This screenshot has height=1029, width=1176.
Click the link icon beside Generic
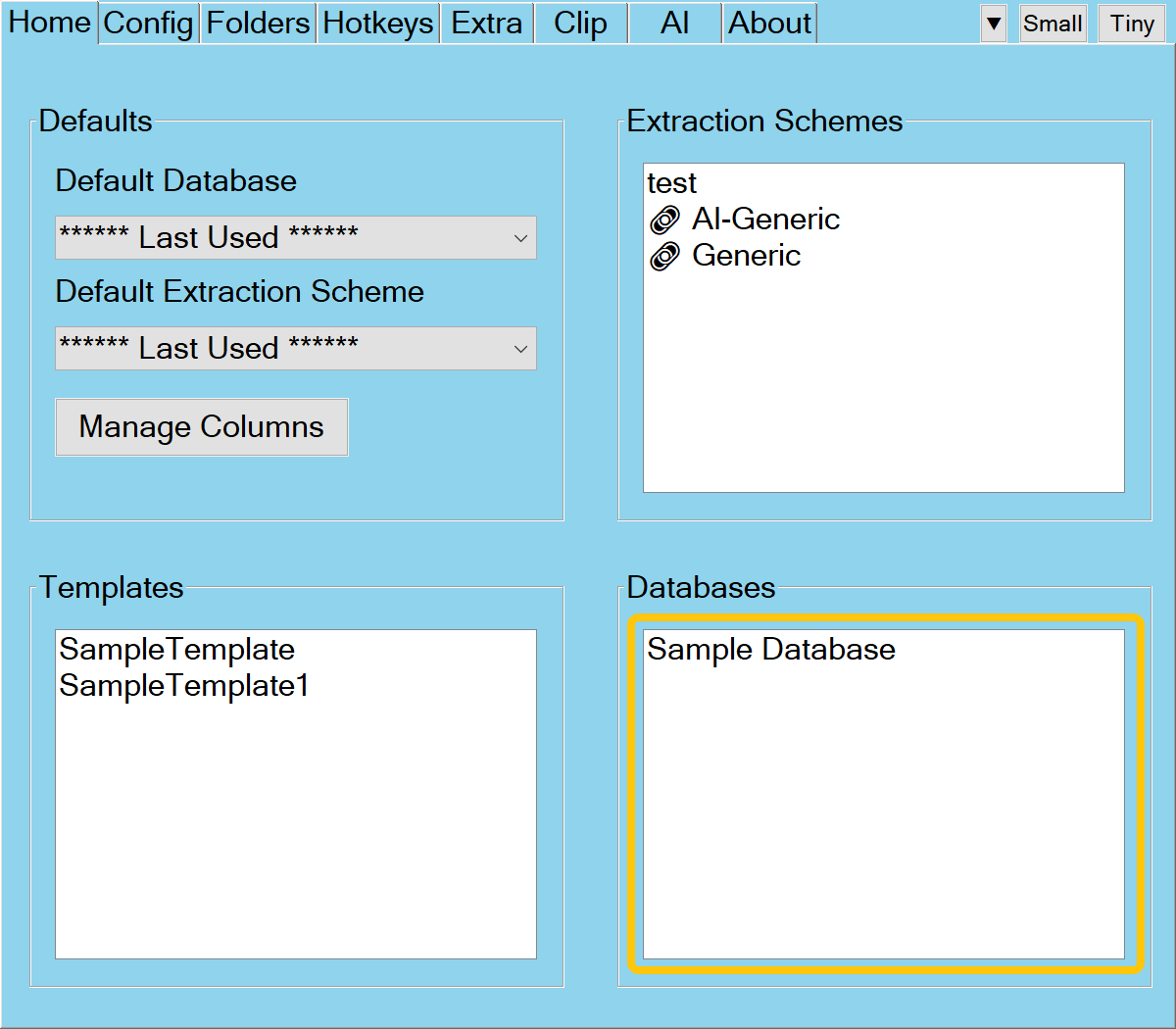tap(664, 257)
